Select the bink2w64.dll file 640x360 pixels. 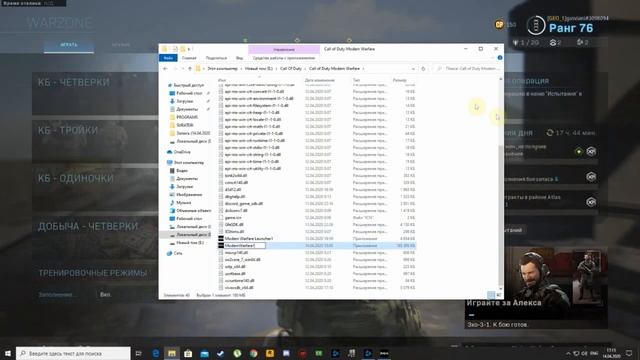[x=236, y=176]
